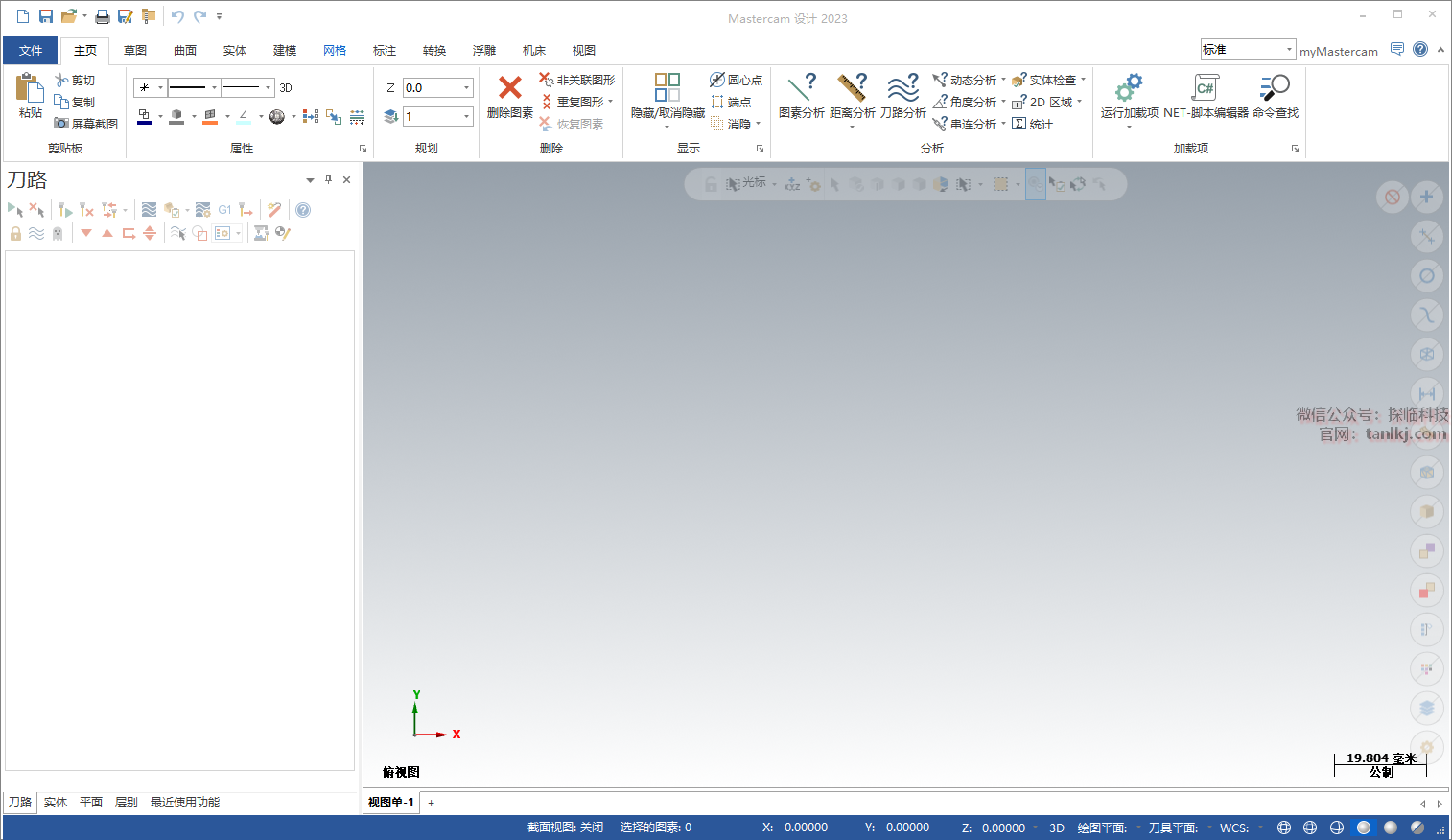The image size is (1452, 840).
Task: Click the 复制 copy button
Action: point(75,102)
